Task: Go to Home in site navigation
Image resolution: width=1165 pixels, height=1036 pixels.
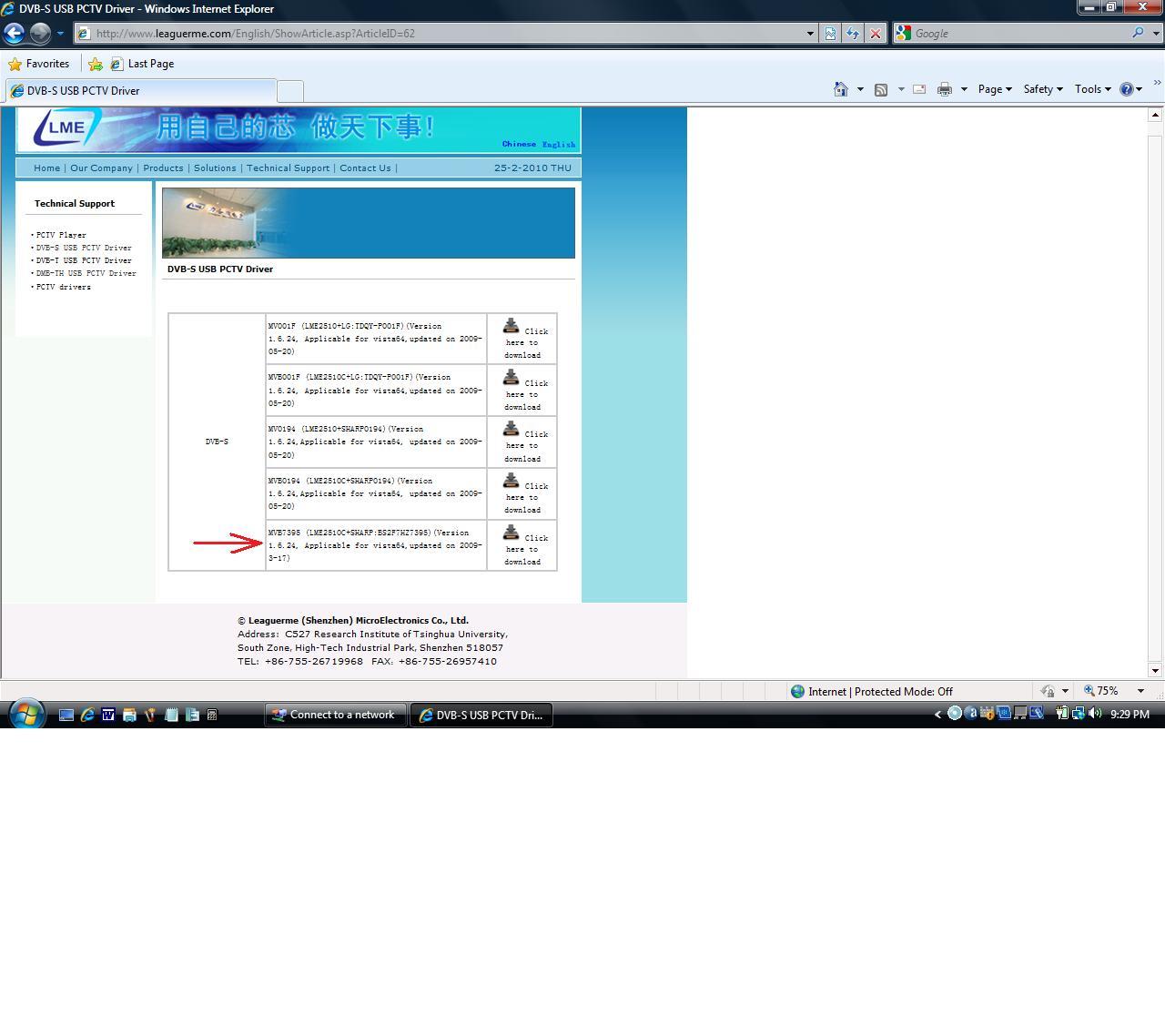Action: (x=46, y=168)
